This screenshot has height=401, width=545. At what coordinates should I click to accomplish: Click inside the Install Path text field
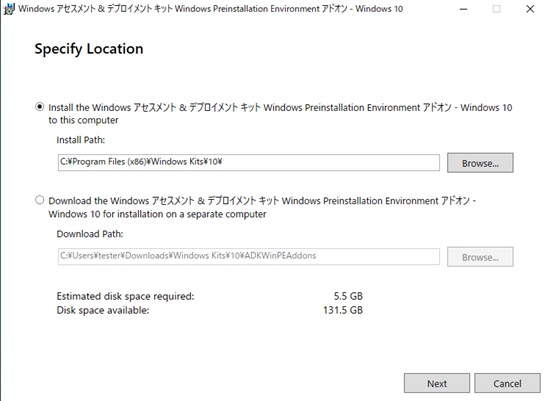[x=249, y=162]
